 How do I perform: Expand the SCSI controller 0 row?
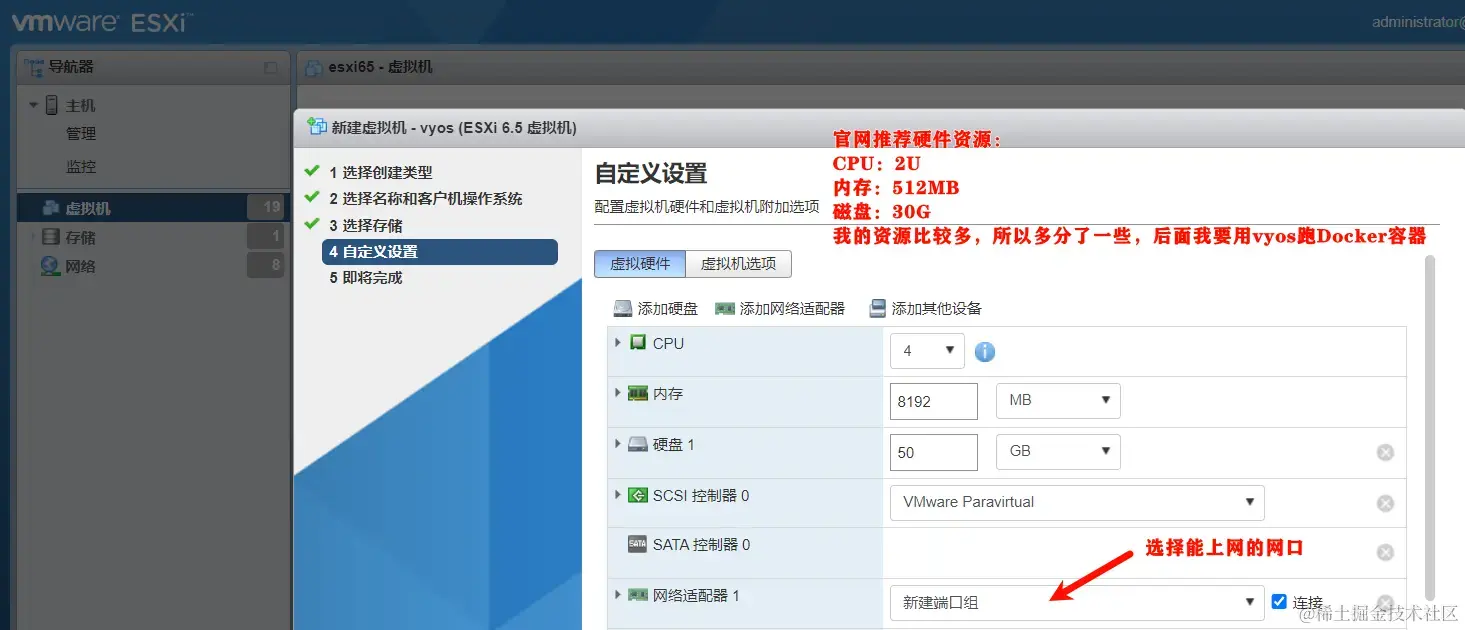coord(619,494)
